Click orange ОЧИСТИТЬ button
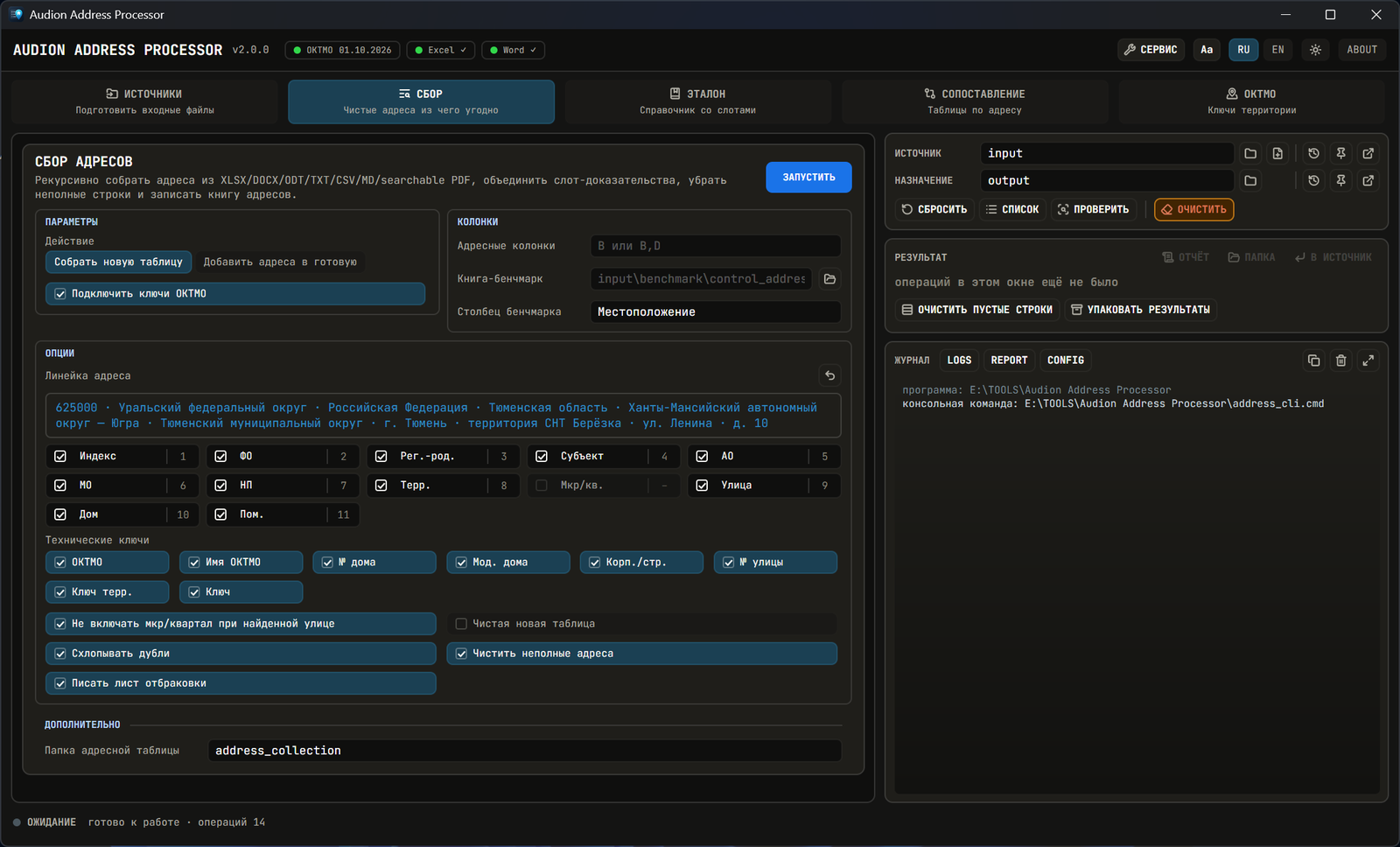Screen dimensions: 1400x847 1194,209
